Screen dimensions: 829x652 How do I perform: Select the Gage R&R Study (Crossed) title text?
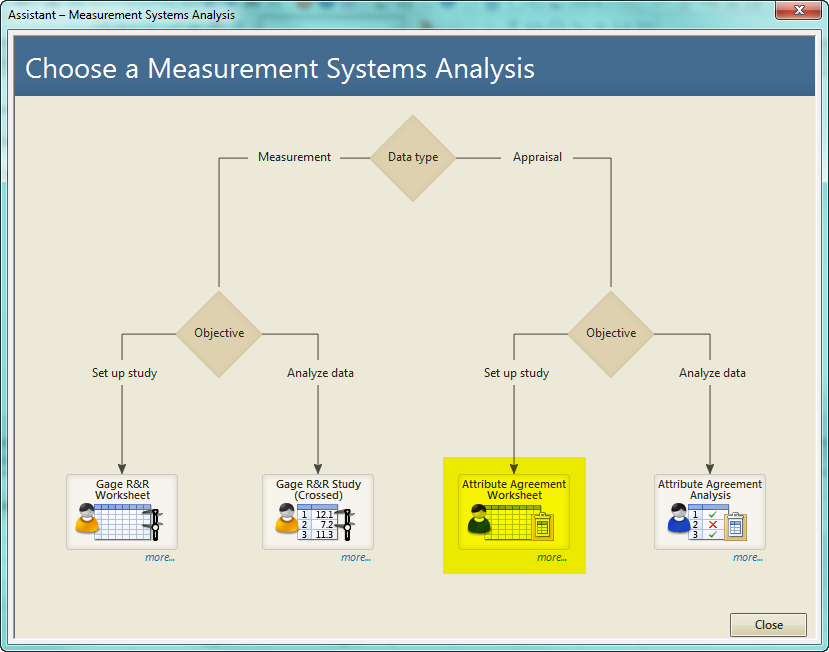point(318,490)
